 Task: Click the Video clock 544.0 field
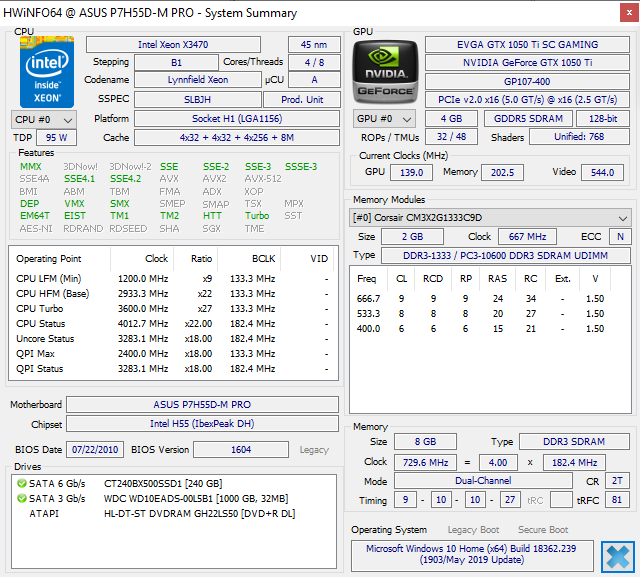click(x=602, y=173)
